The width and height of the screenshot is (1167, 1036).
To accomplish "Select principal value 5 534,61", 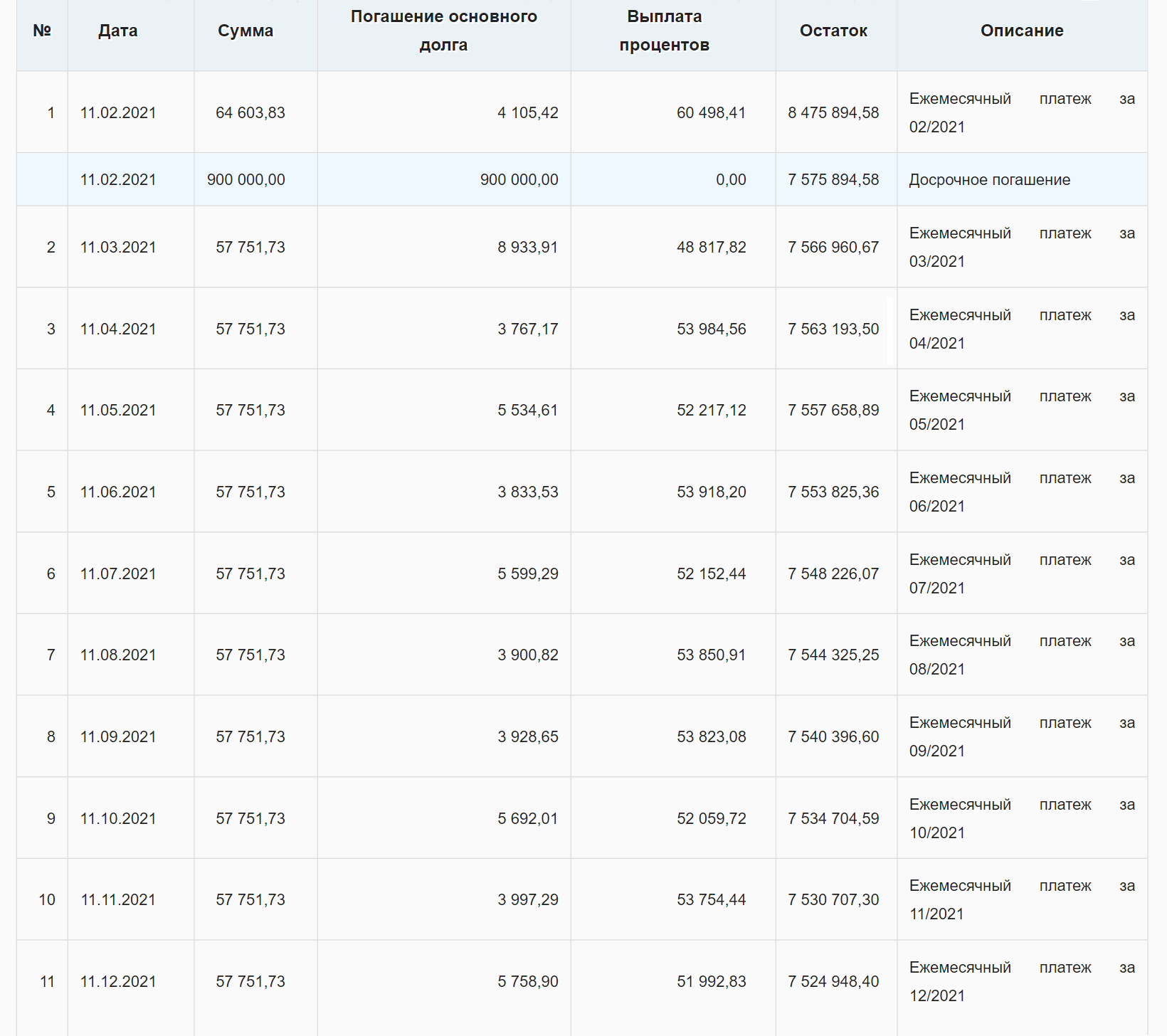I will (x=528, y=410).
